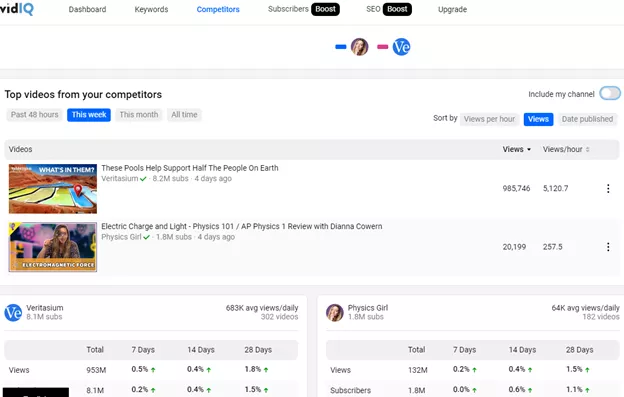Open These Pools video thumbnail
Image resolution: width=624 pixels, height=397 pixels.
coord(53,189)
